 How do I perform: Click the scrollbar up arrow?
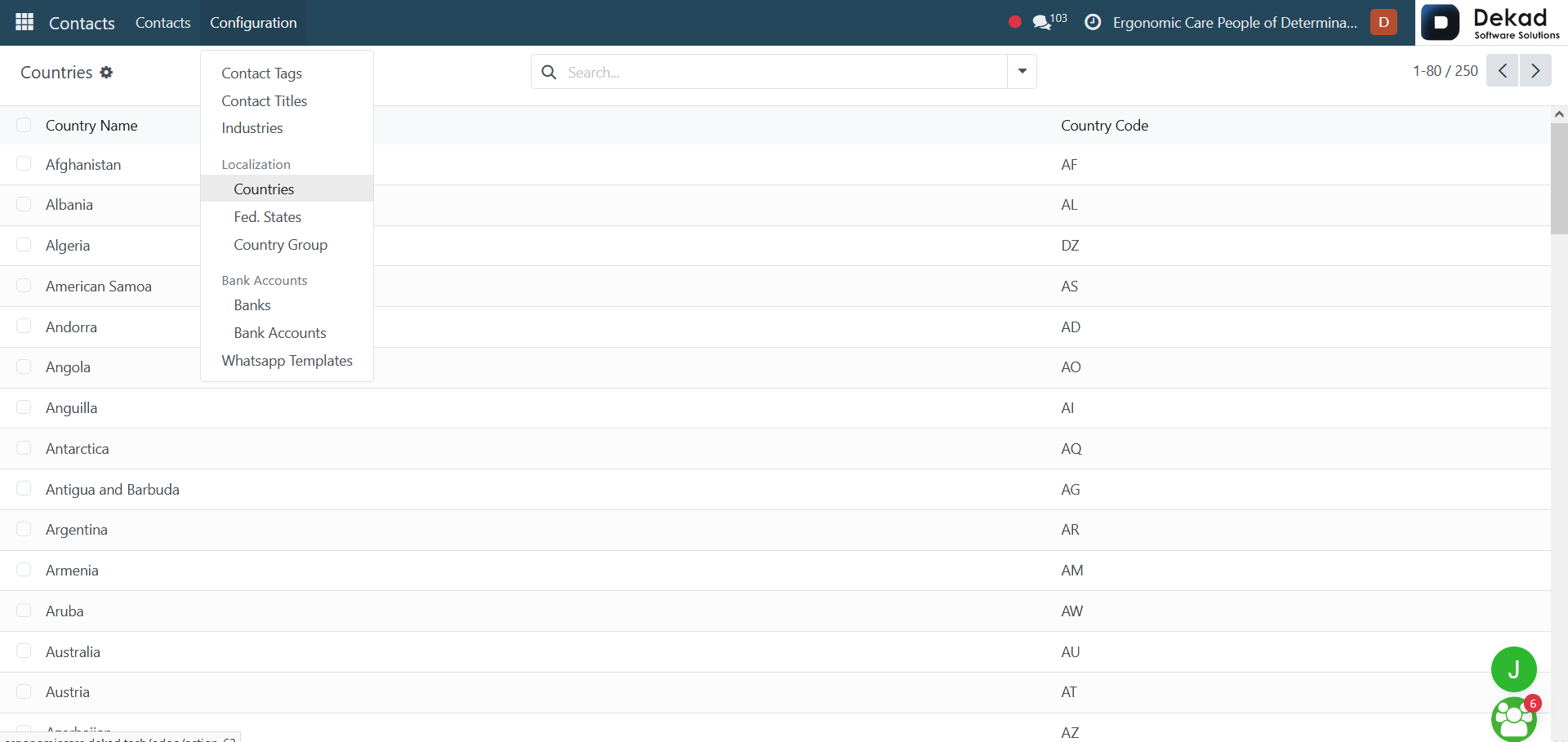point(1559,114)
